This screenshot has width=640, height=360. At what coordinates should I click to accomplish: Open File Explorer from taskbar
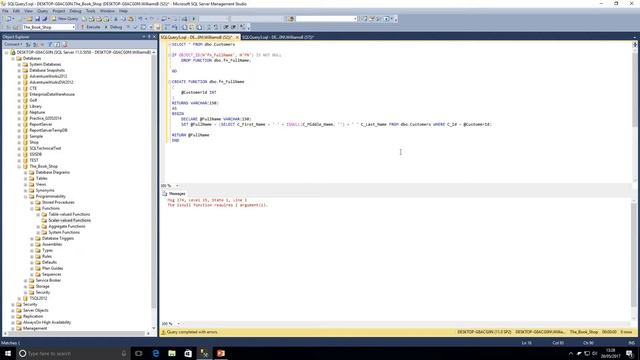click(x=172, y=353)
